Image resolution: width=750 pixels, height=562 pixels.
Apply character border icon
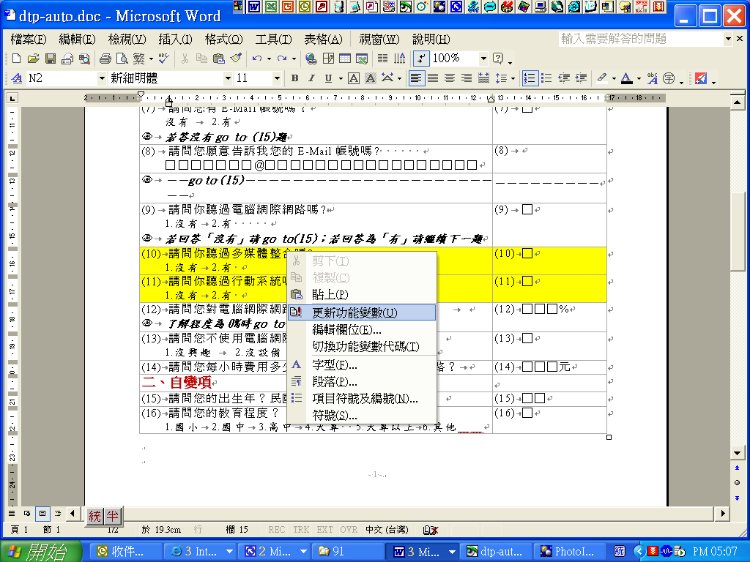[x=353, y=78]
